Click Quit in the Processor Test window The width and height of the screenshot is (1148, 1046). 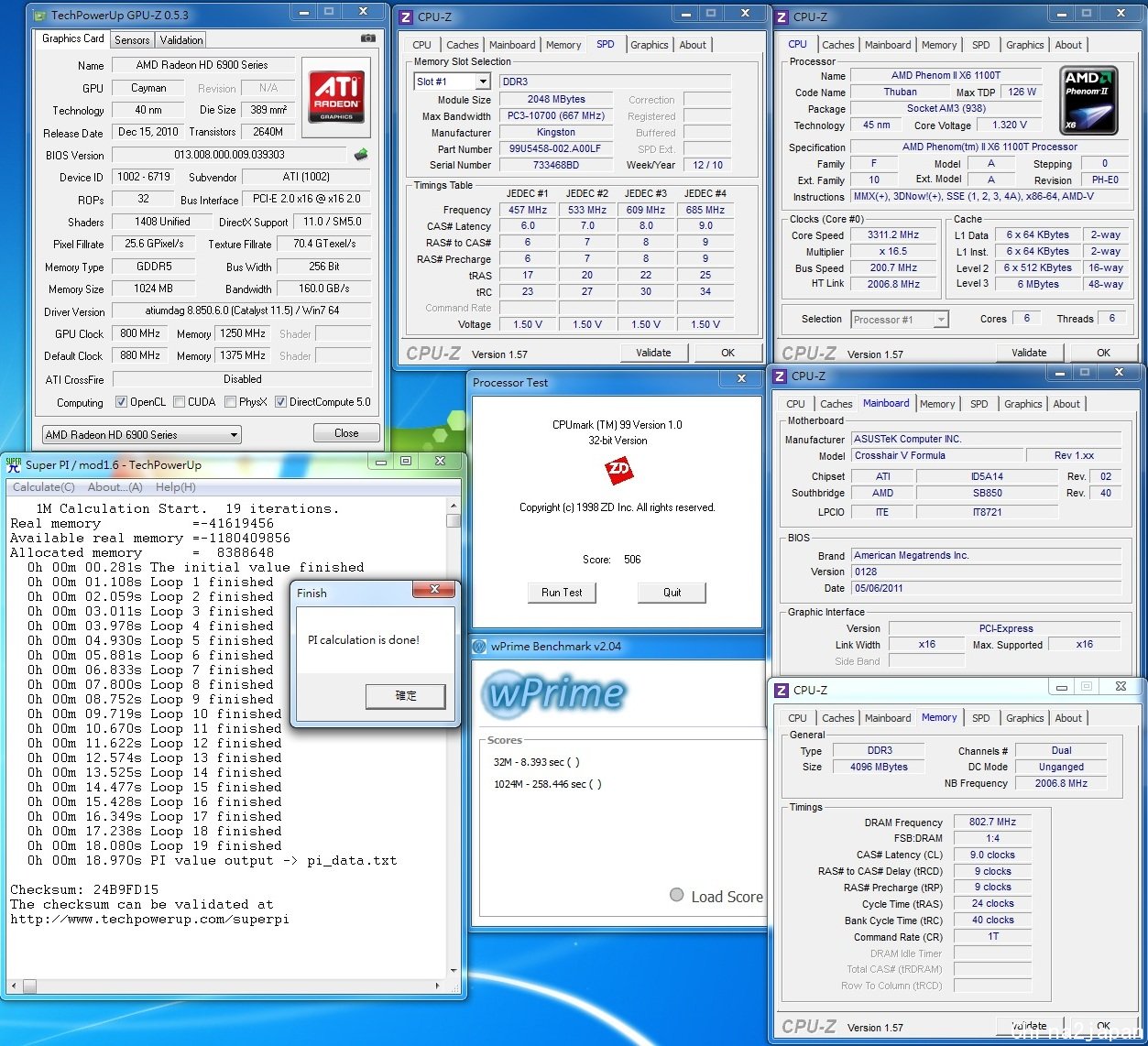[x=672, y=593]
